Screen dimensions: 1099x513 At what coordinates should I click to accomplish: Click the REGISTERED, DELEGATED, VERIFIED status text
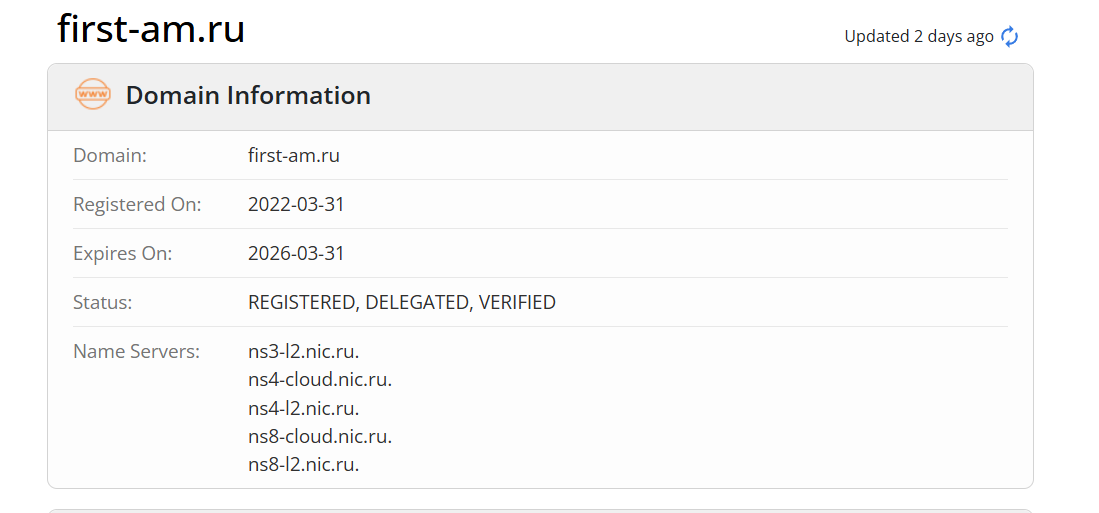coord(402,303)
